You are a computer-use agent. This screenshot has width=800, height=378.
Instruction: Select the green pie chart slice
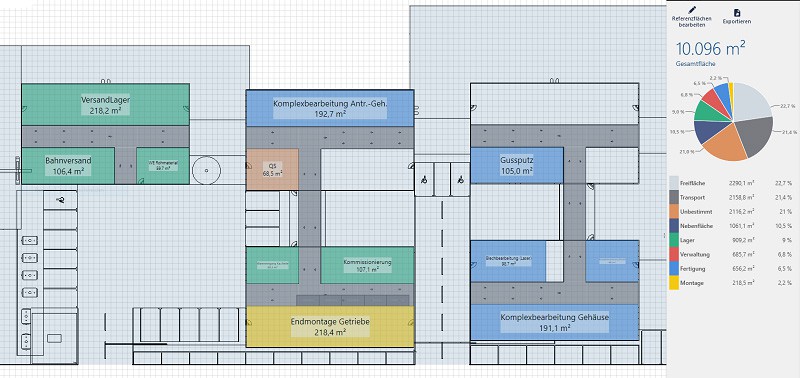(x=707, y=112)
